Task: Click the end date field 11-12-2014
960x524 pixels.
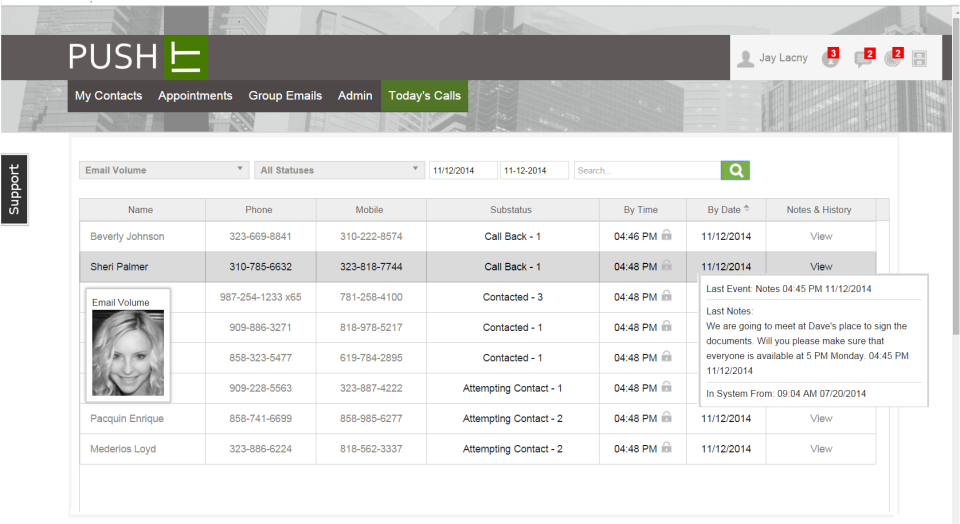Action: 534,170
